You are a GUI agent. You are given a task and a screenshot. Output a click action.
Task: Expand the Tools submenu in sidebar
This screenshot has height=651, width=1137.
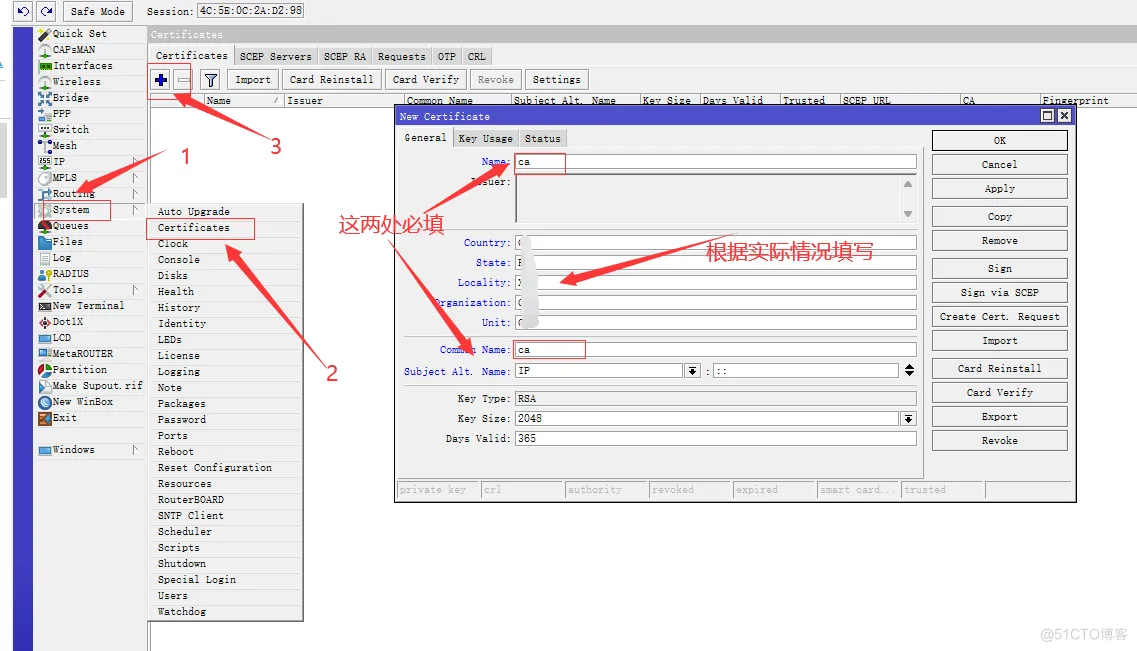tap(135, 290)
